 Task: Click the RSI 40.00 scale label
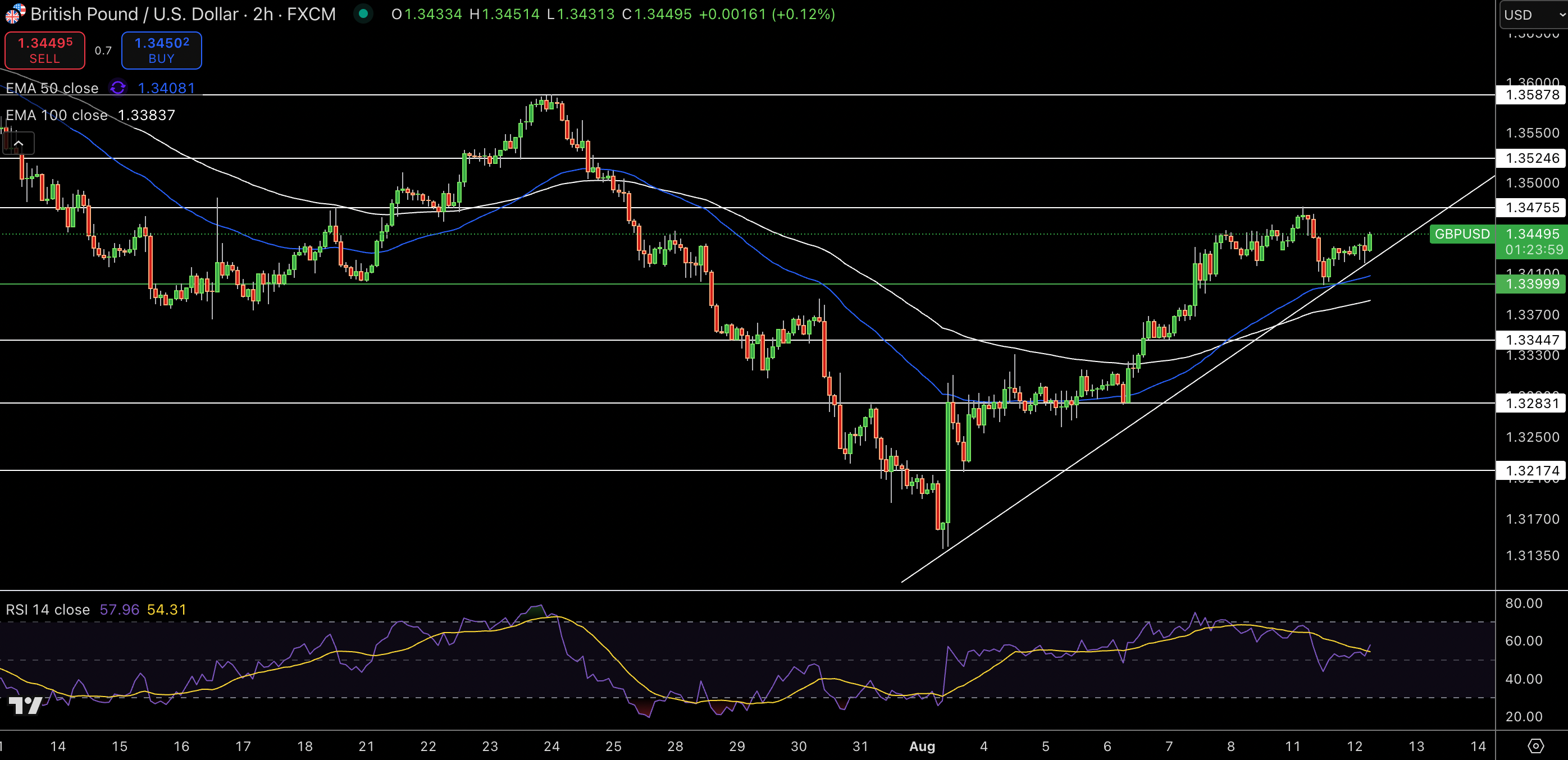pyautogui.click(x=1524, y=679)
